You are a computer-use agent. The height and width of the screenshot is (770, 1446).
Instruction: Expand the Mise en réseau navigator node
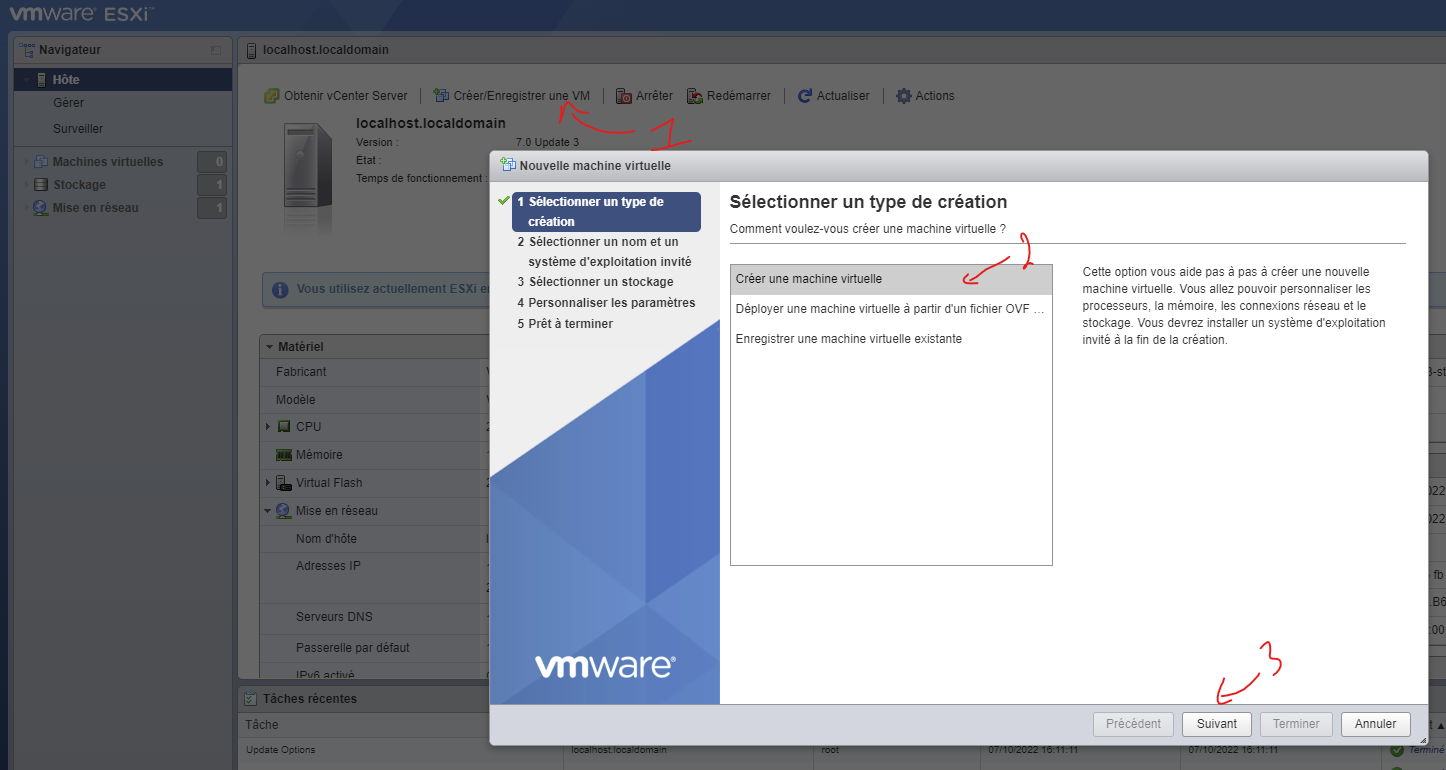[x=27, y=208]
